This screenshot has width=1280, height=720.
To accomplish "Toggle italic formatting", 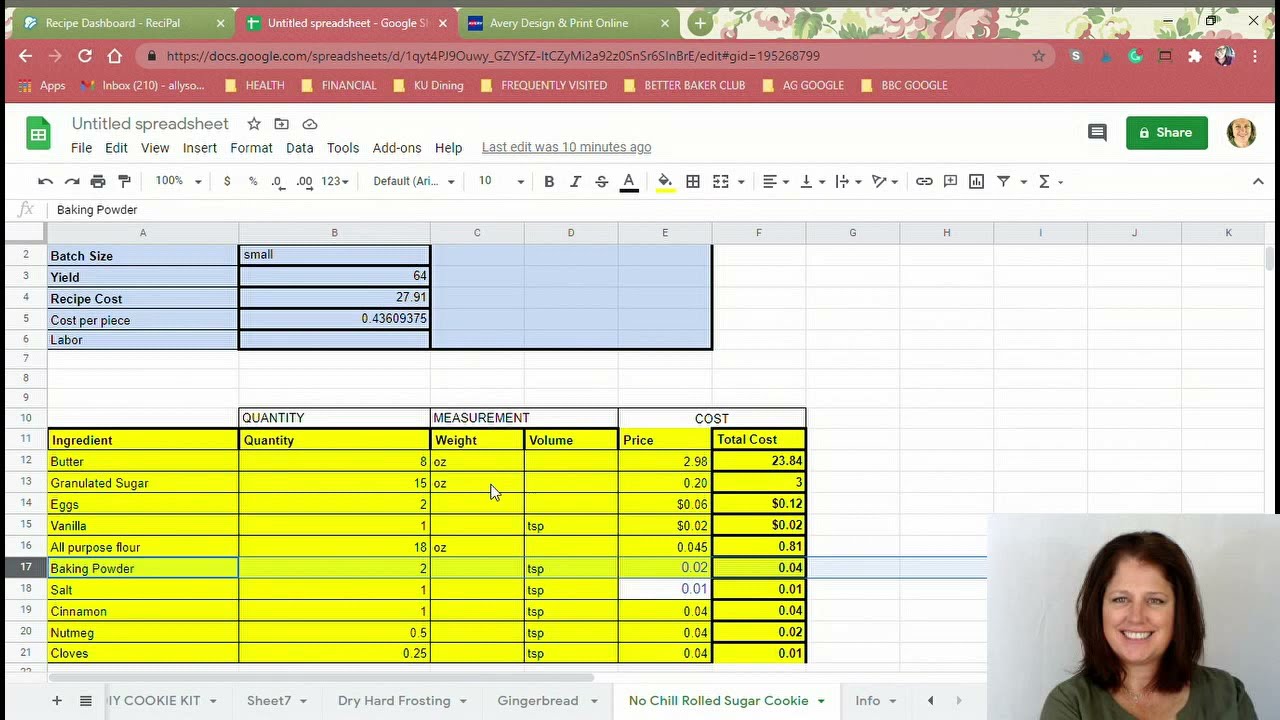I will tap(575, 181).
